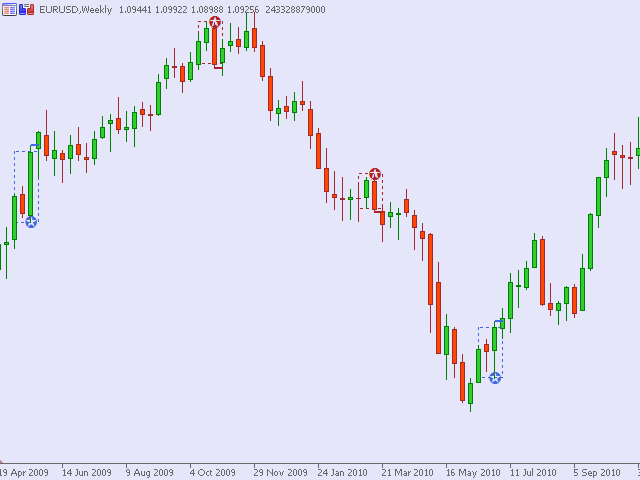
Task: Click the close price 1.09256
Action: pos(243,9)
